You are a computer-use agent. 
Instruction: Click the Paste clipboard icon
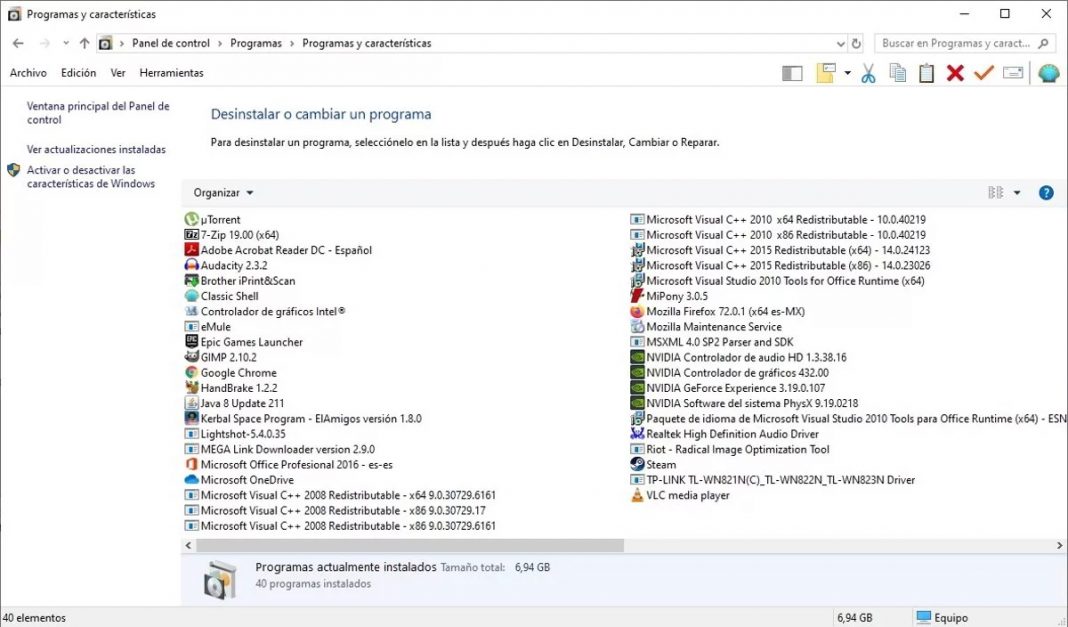pyautogui.click(x=926, y=72)
